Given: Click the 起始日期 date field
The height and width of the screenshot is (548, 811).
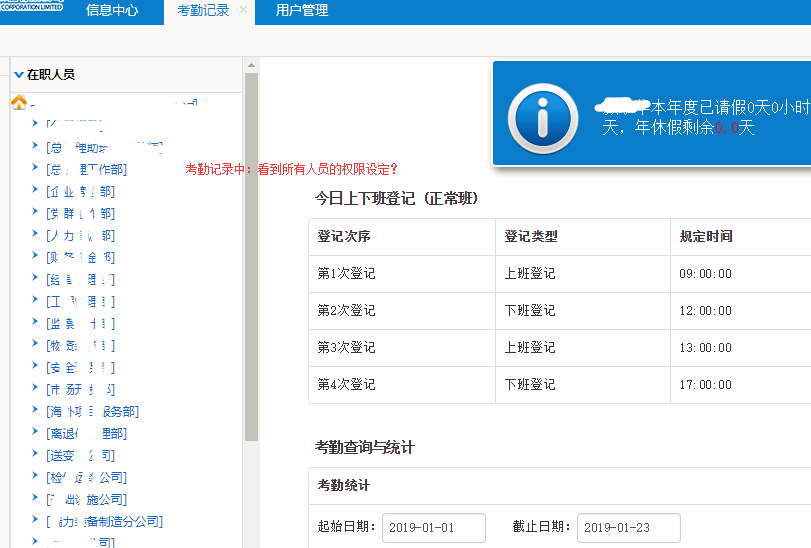Looking at the screenshot, I should click(433, 527).
